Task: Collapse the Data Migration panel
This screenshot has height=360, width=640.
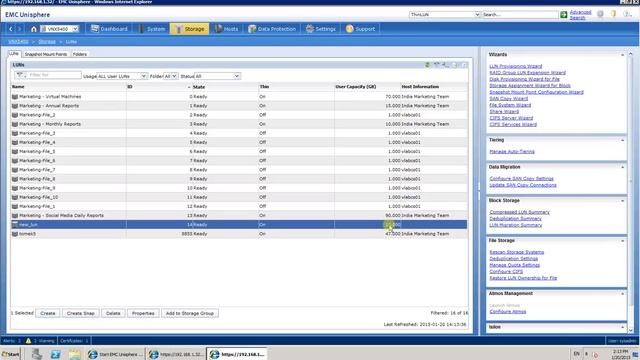Action: 622,167
